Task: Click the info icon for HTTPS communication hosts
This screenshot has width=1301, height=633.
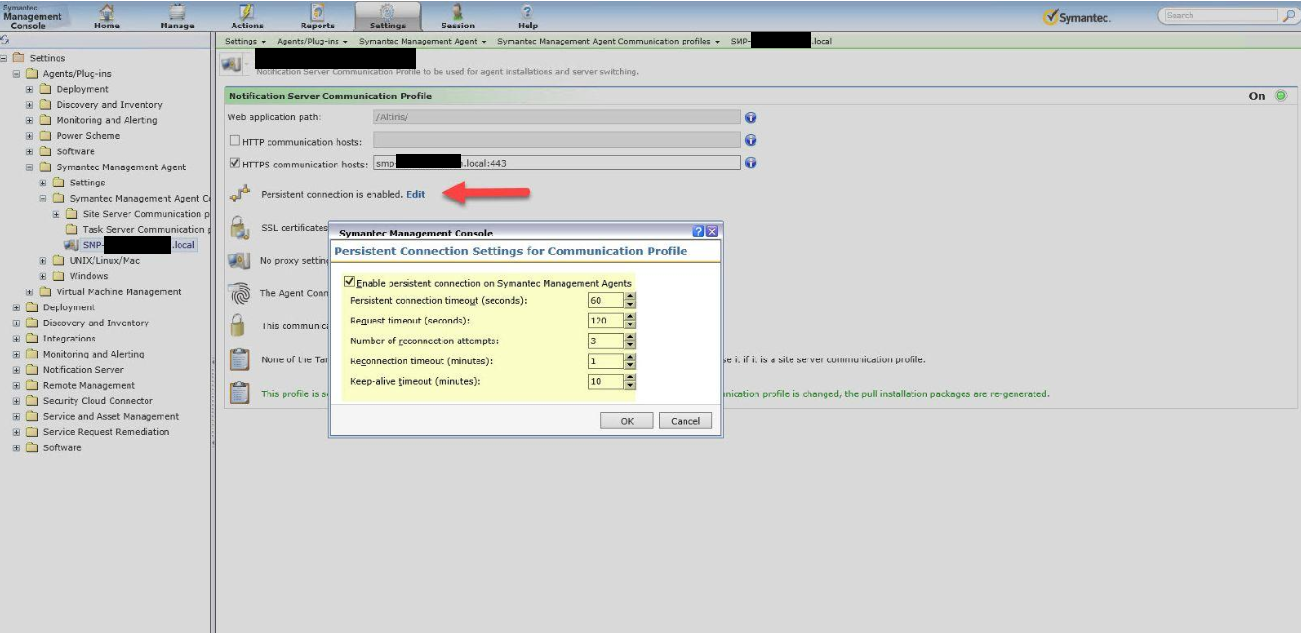Action: [750, 163]
